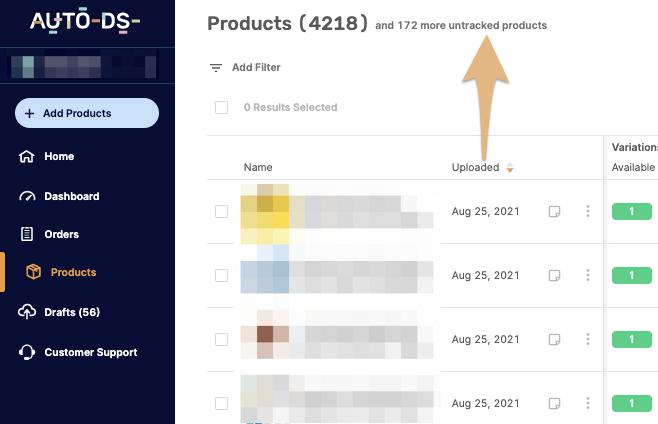Toggle the select-all results checkbox
The image size is (658, 424).
pos(222,107)
